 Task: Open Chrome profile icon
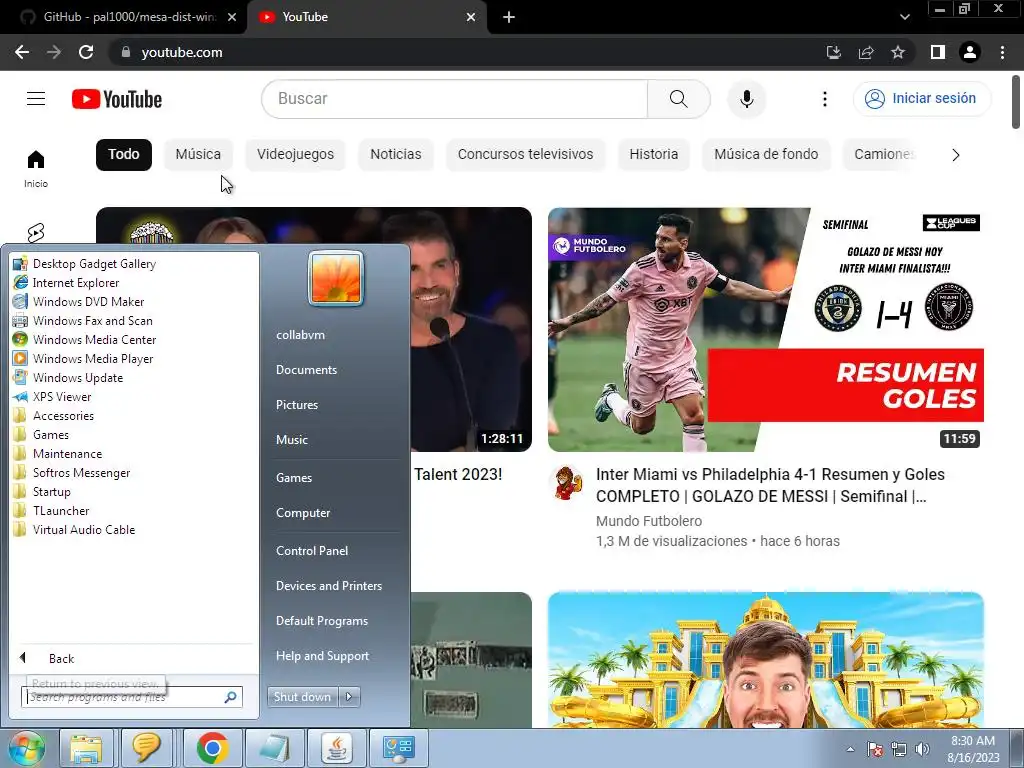coord(970,52)
